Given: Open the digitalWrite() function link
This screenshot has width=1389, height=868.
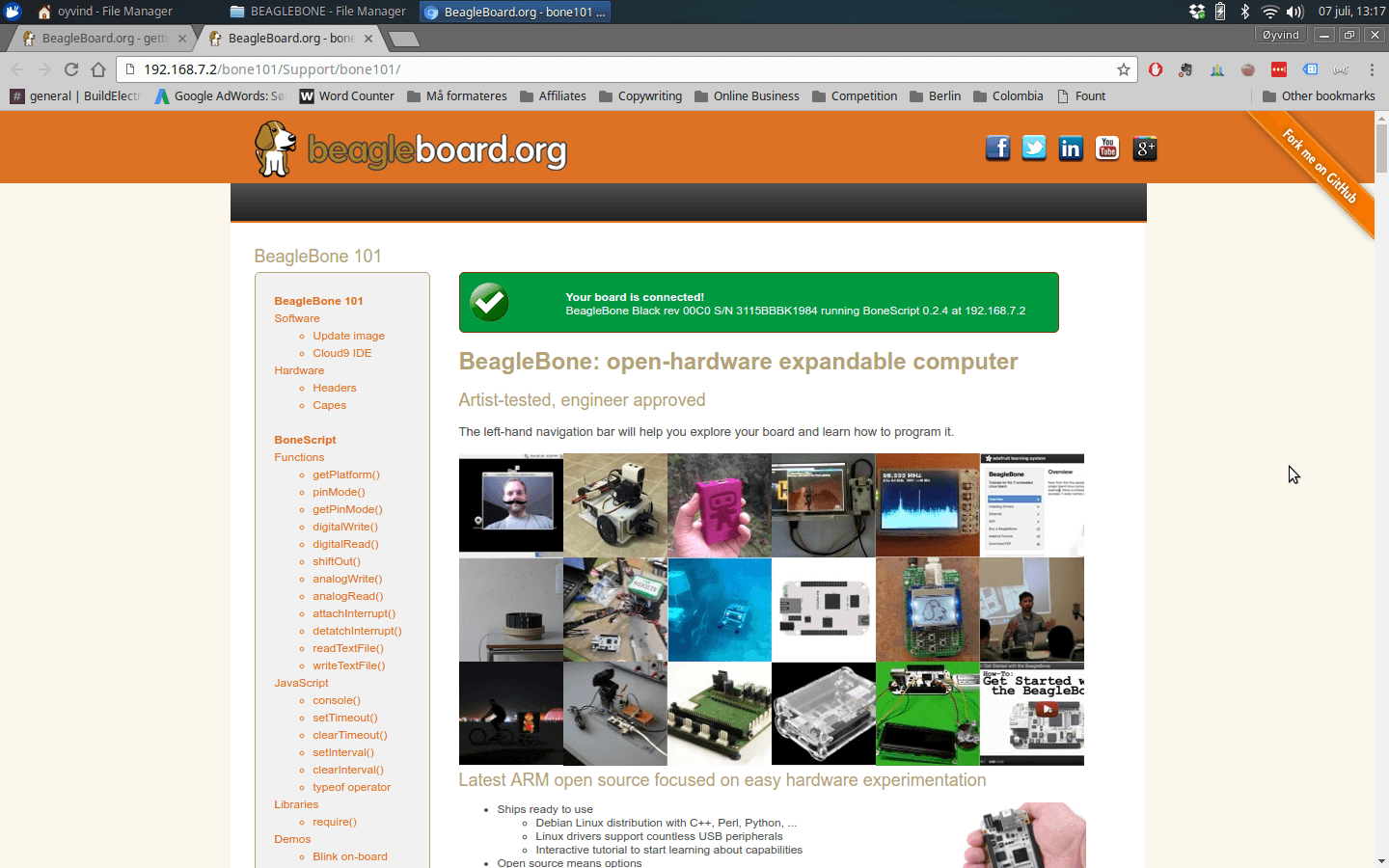Looking at the screenshot, I should 345,527.
